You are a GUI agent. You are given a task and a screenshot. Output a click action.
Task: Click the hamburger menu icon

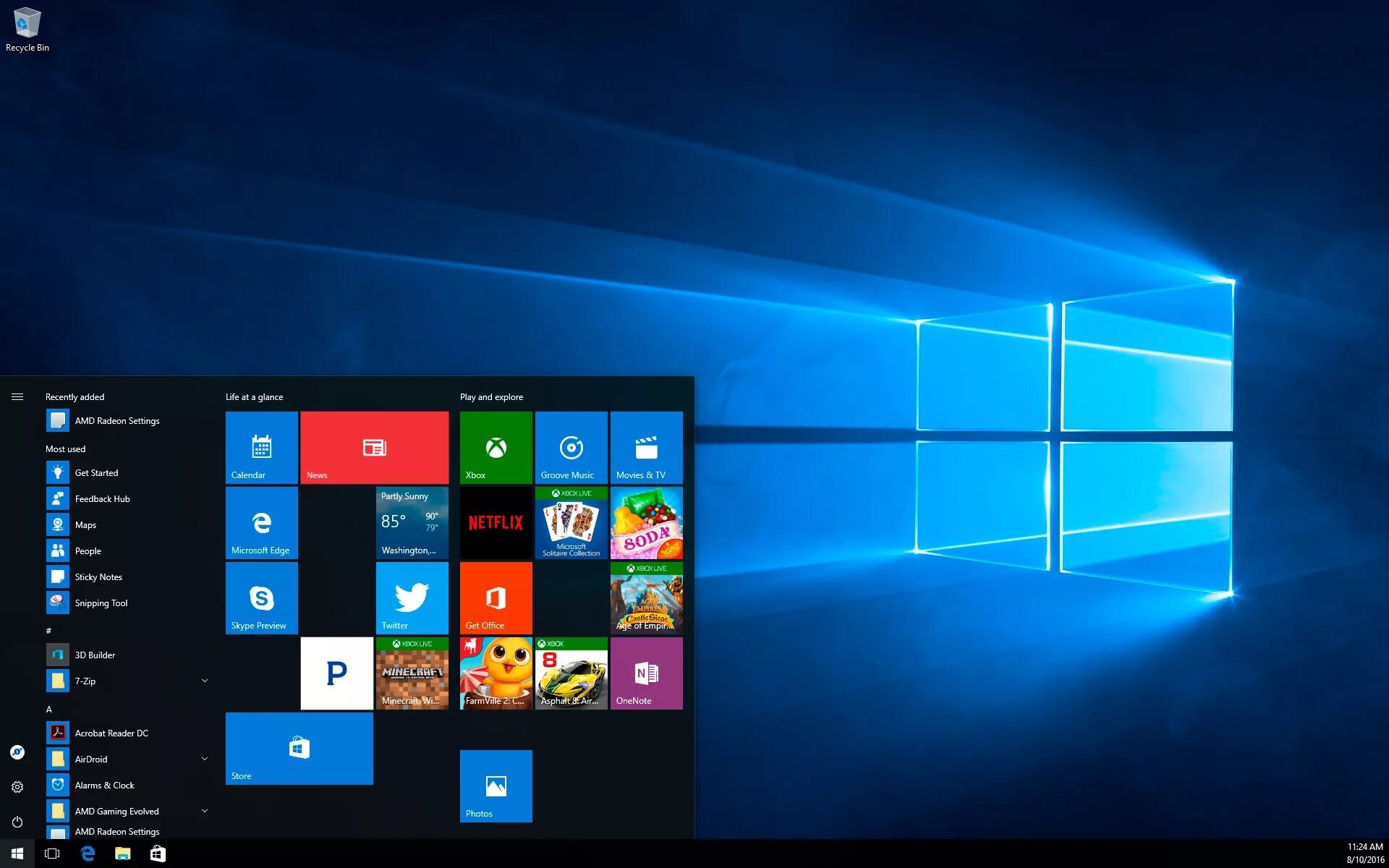click(17, 397)
